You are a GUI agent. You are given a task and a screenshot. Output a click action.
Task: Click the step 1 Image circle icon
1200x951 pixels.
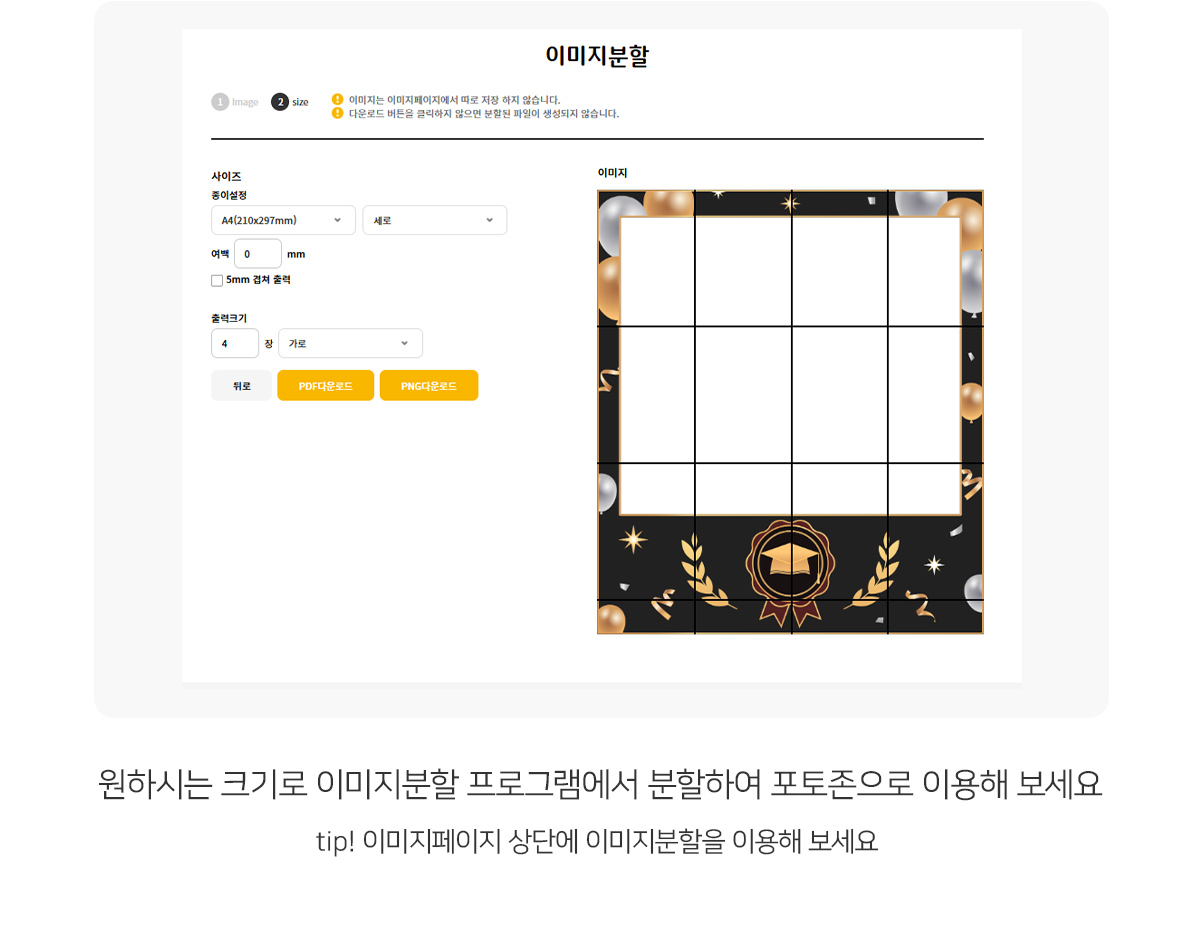click(x=220, y=102)
